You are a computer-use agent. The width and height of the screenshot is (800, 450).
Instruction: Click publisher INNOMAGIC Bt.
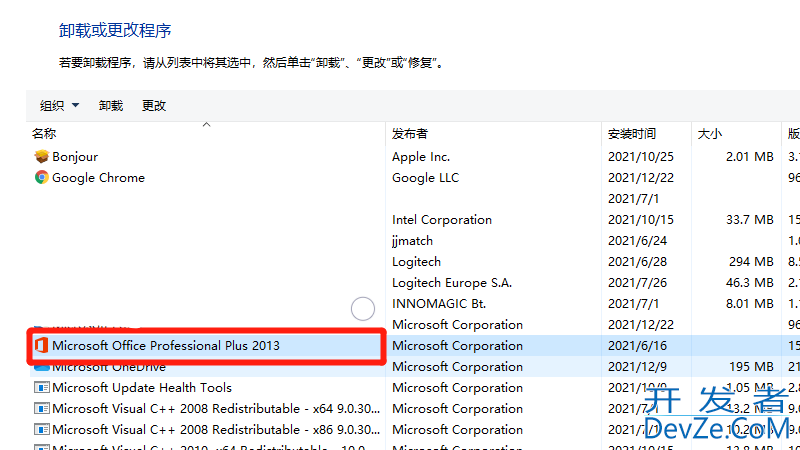tap(439, 303)
